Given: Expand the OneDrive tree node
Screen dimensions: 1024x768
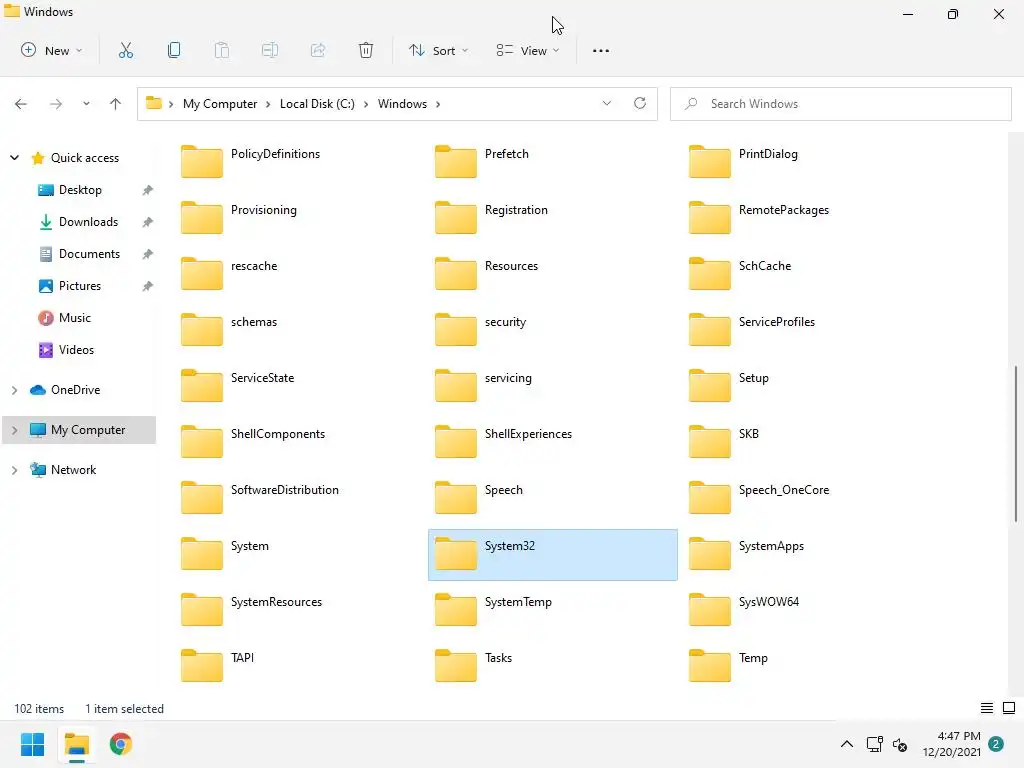Looking at the screenshot, I should coord(14,390).
